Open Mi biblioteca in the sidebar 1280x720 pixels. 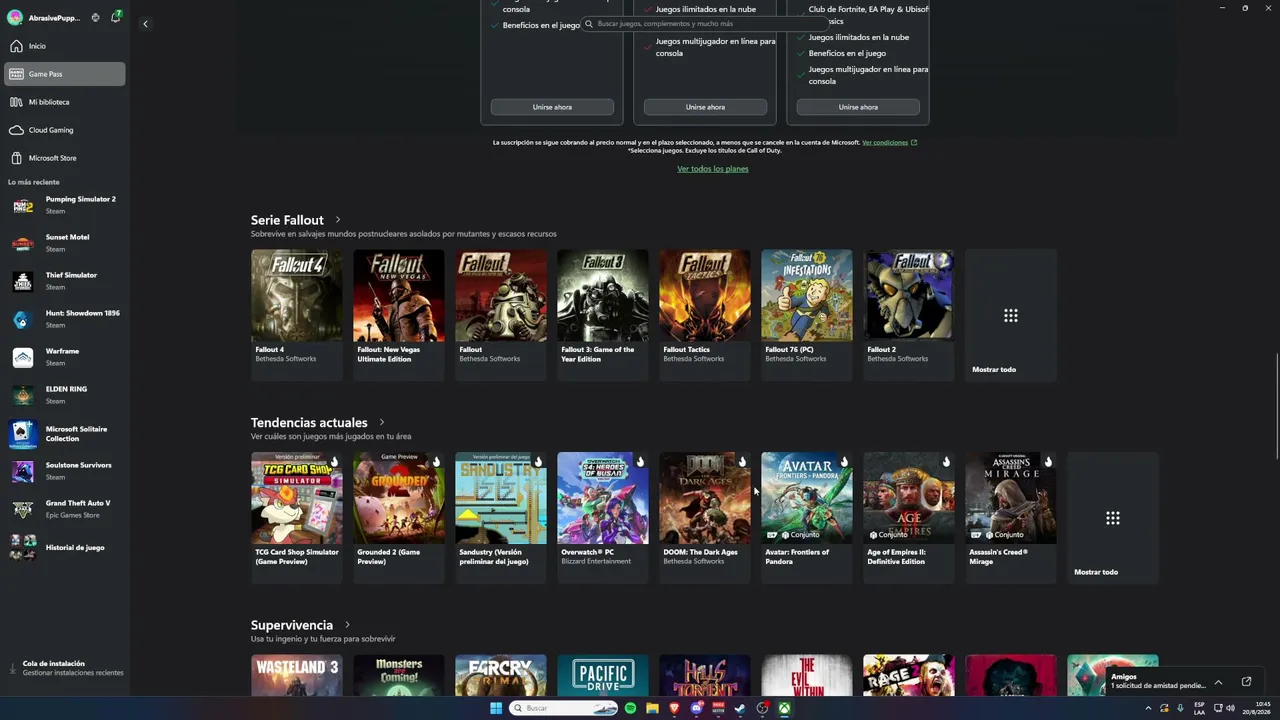pyautogui.click(x=65, y=102)
